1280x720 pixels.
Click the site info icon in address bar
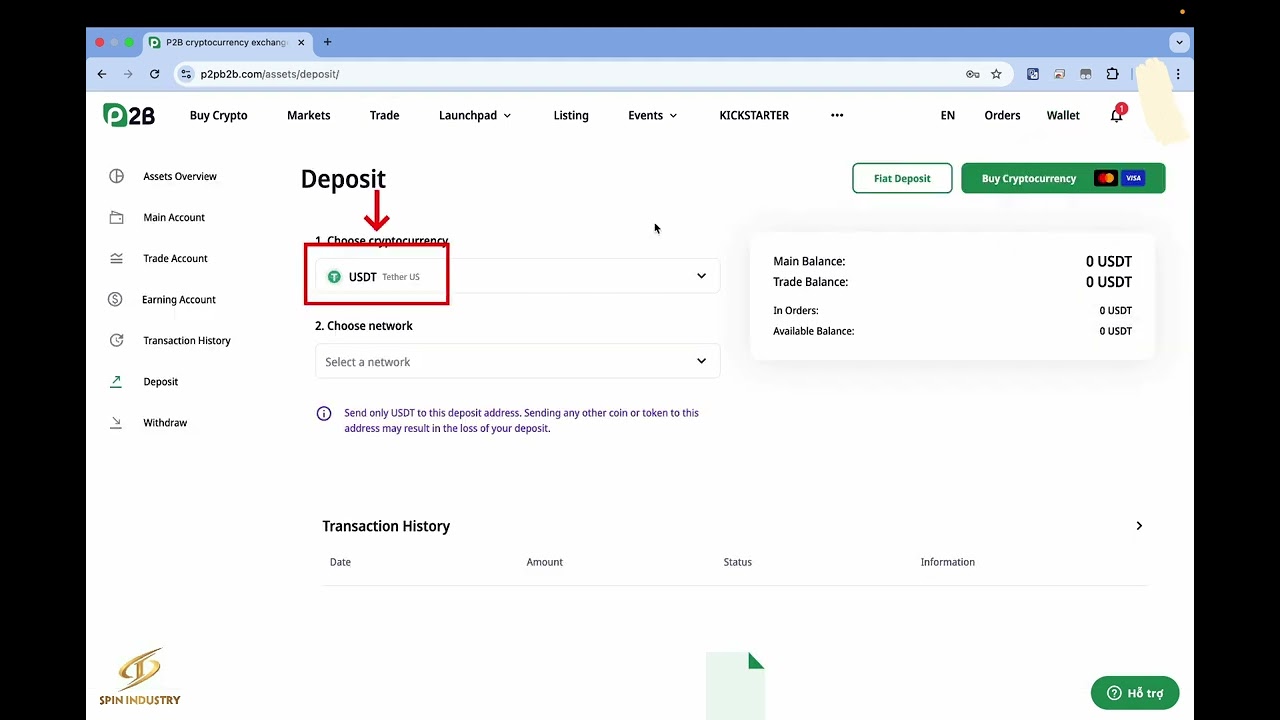pyautogui.click(x=185, y=74)
